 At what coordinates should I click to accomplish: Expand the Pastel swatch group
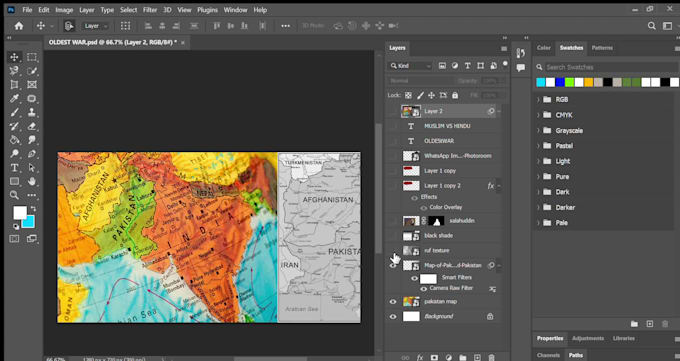coord(539,146)
